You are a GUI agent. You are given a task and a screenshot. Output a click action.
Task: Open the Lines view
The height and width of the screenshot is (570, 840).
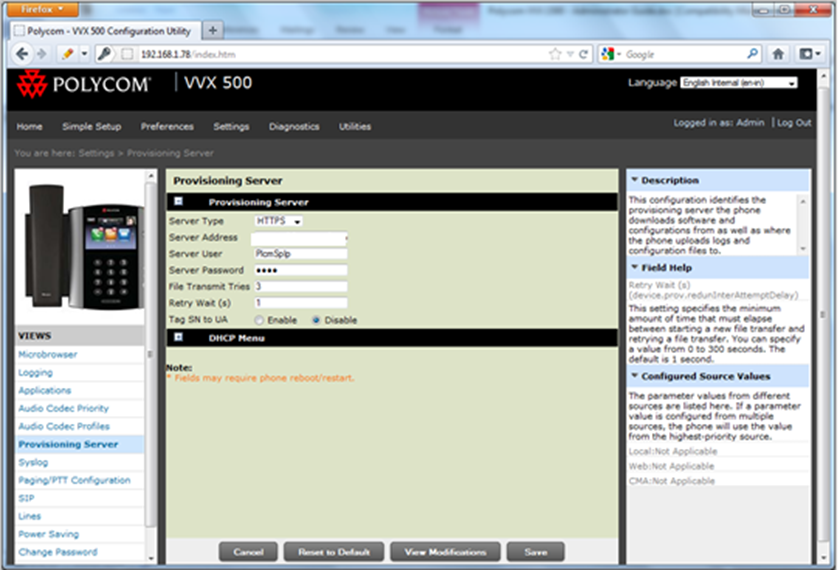click(x=29, y=516)
